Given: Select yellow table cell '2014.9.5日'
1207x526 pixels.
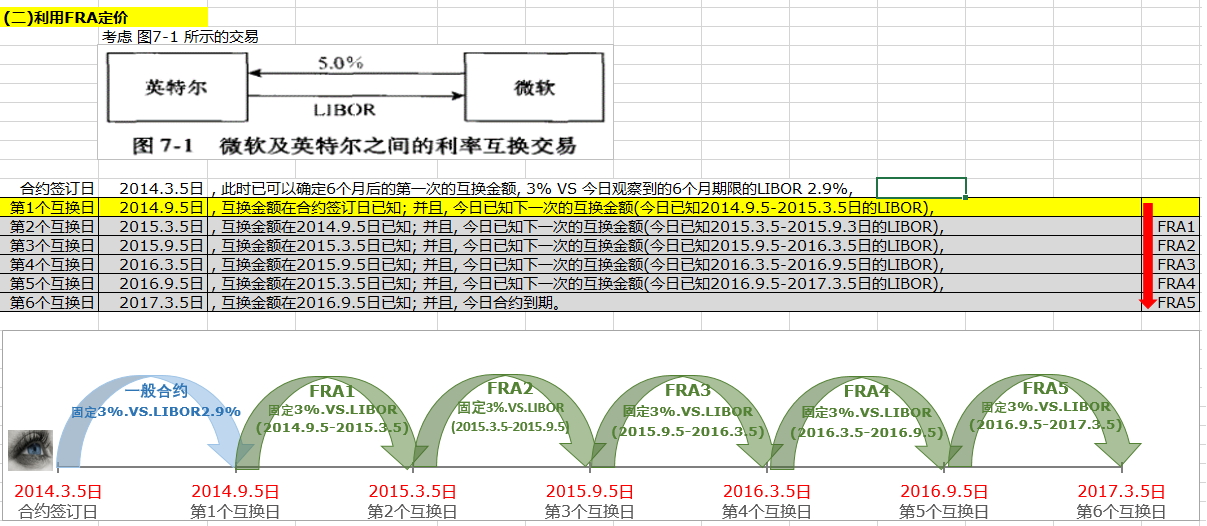Looking at the screenshot, I should pos(153,207).
